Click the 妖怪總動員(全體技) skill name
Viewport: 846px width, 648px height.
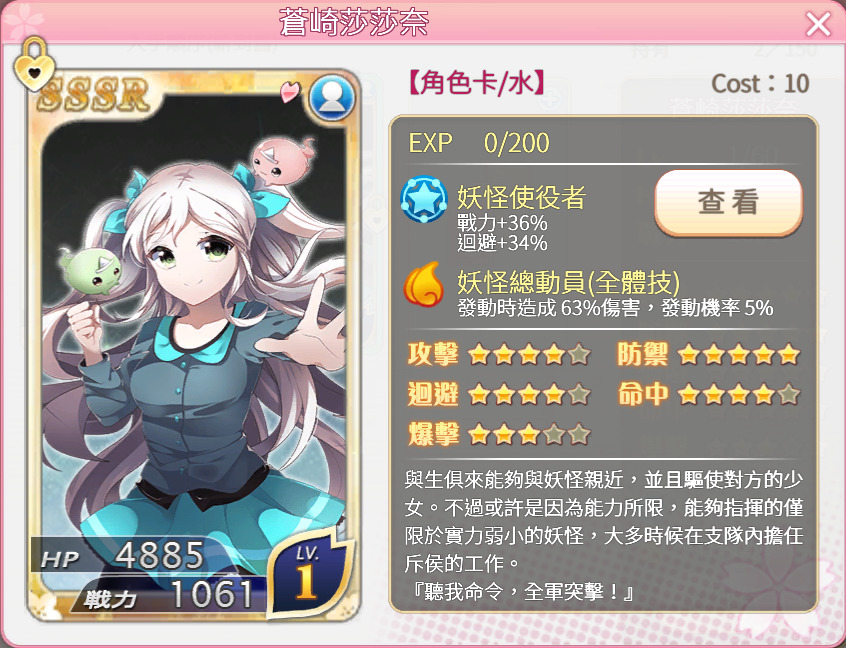click(x=569, y=281)
